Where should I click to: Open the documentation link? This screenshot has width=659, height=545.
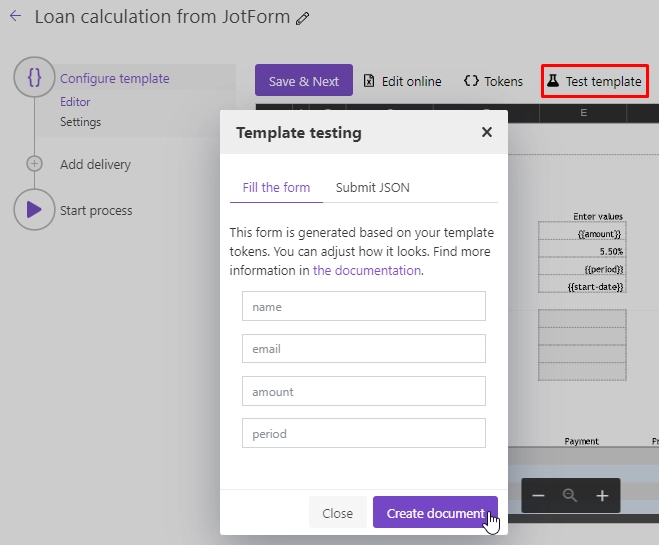point(367,270)
